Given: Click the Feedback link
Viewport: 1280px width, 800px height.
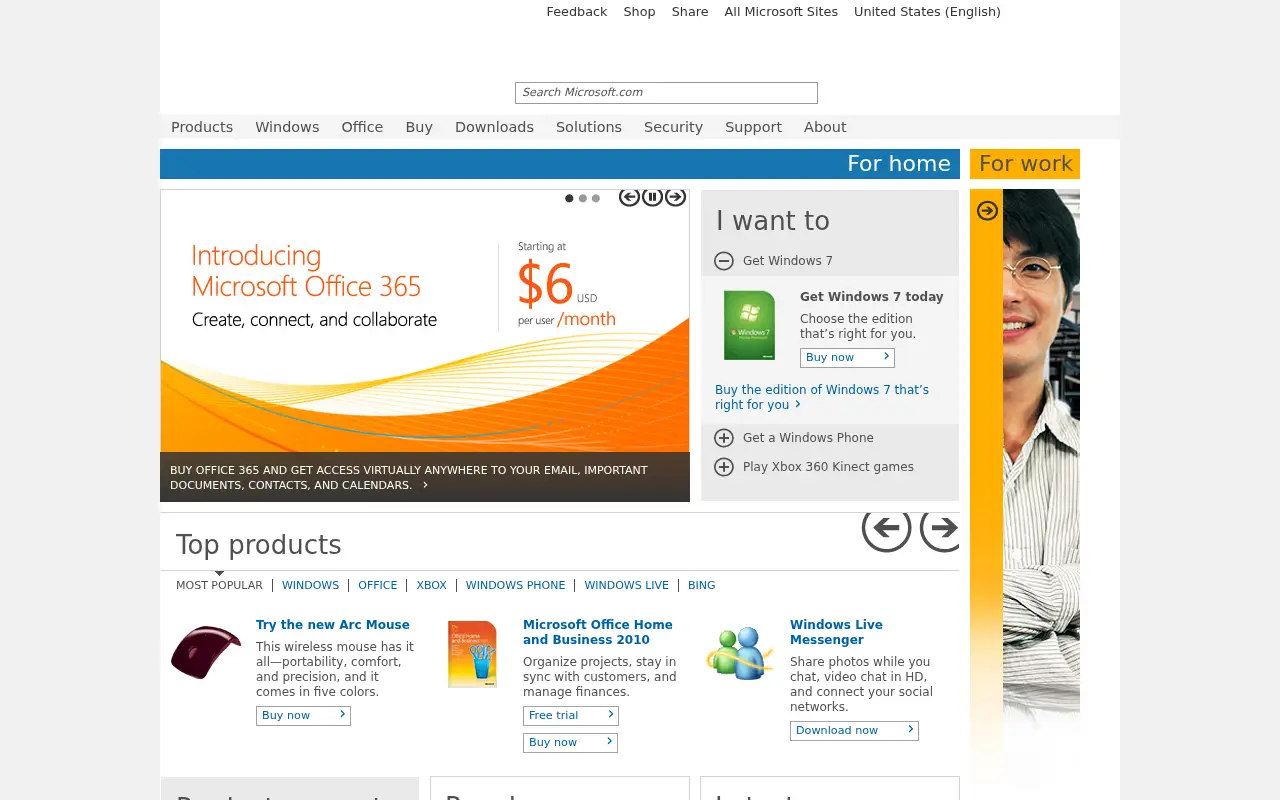Looking at the screenshot, I should coord(576,12).
